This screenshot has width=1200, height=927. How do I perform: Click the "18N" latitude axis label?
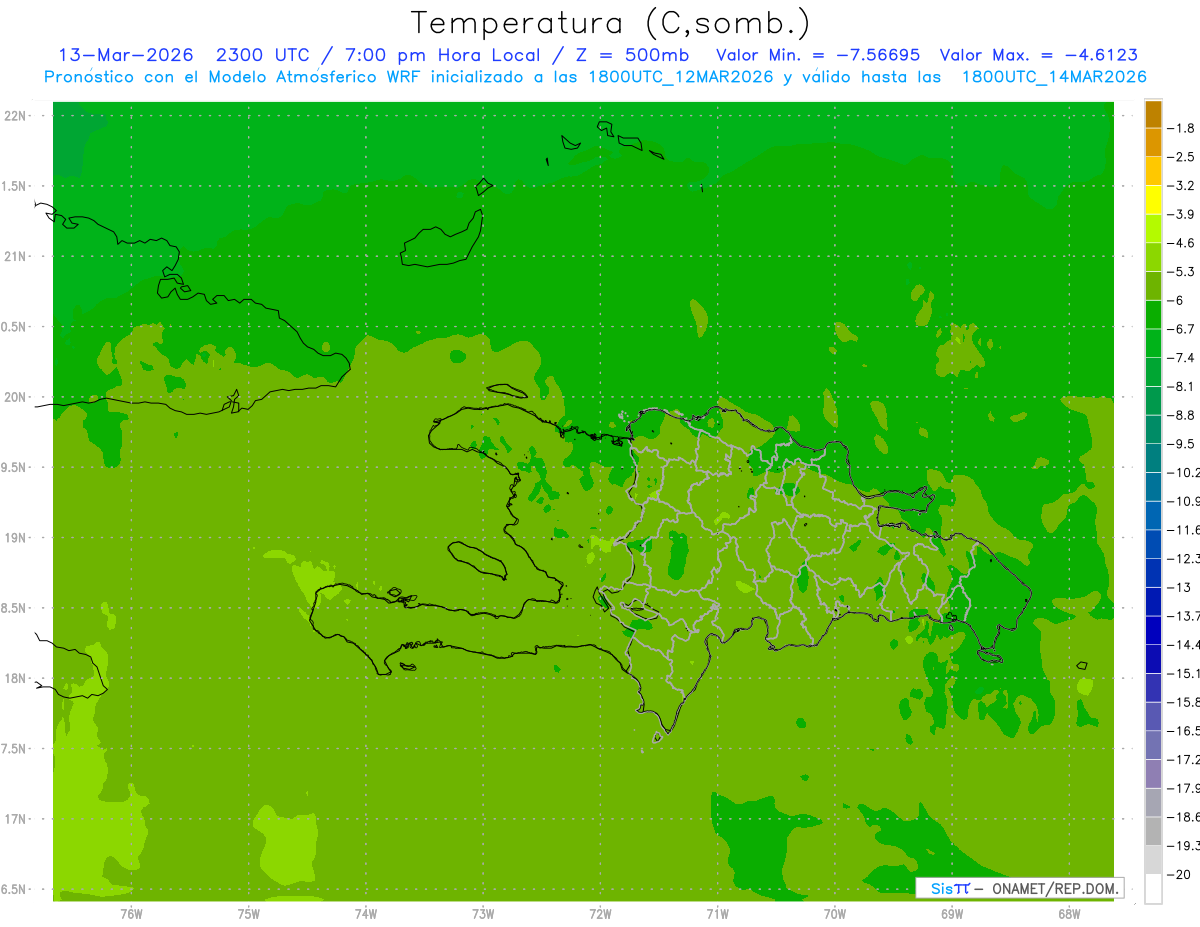tap(17, 678)
